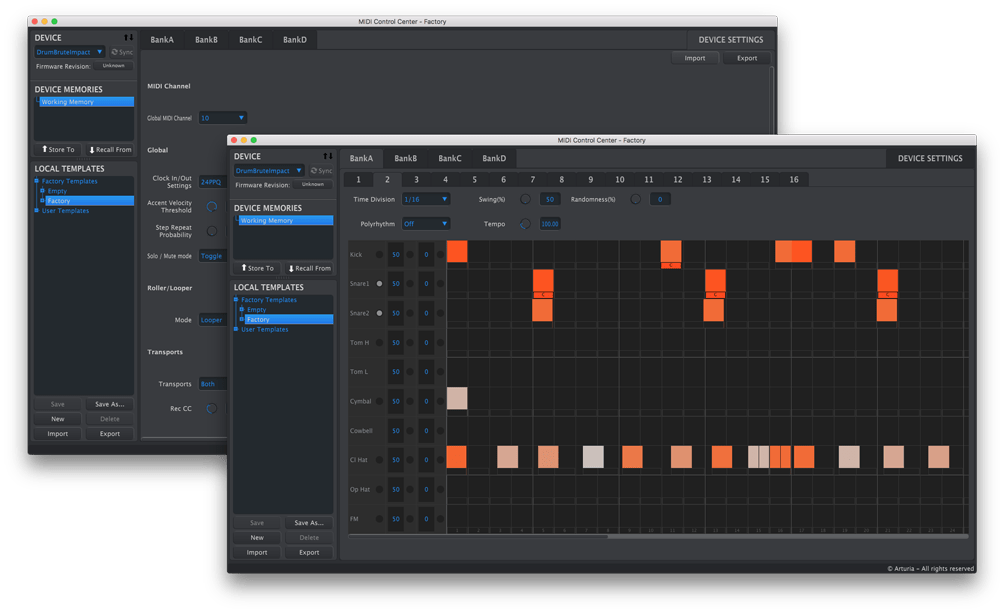Click the device up/down arrows icon in back window
The image size is (1000, 609).
click(128, 38)
